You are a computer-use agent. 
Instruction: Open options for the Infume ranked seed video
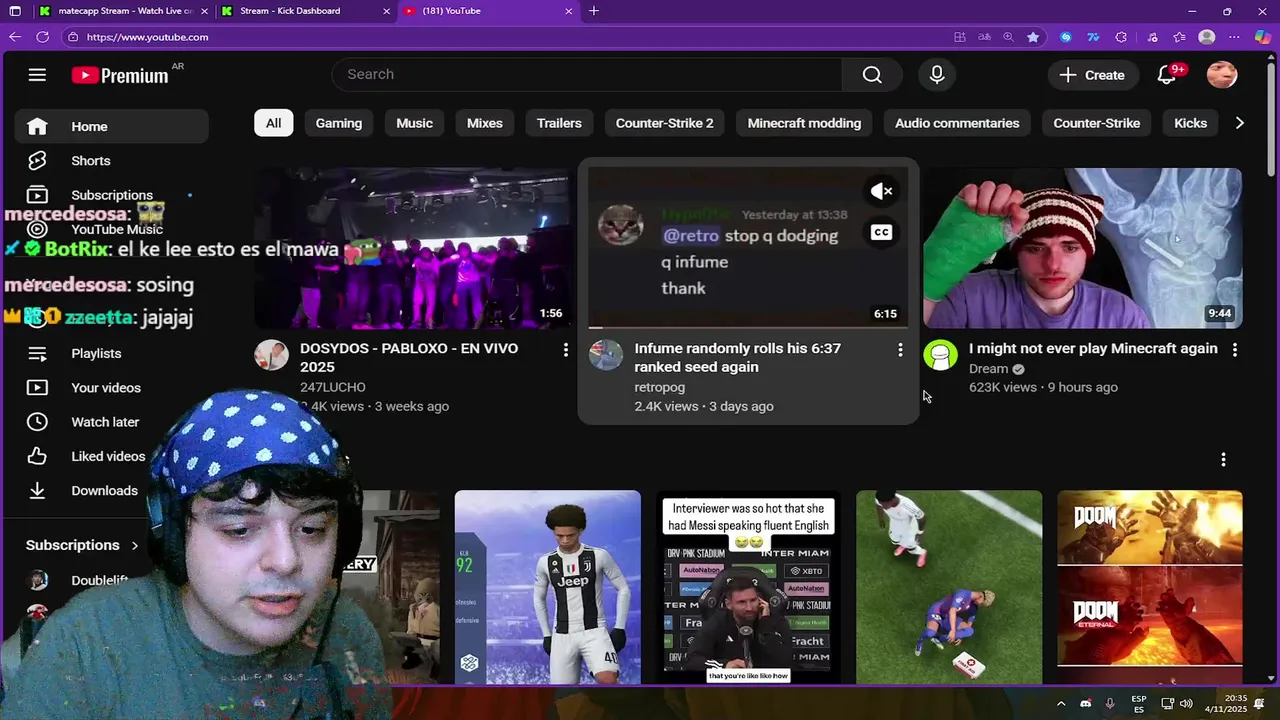pyautogui.click(x=900, y=349)
